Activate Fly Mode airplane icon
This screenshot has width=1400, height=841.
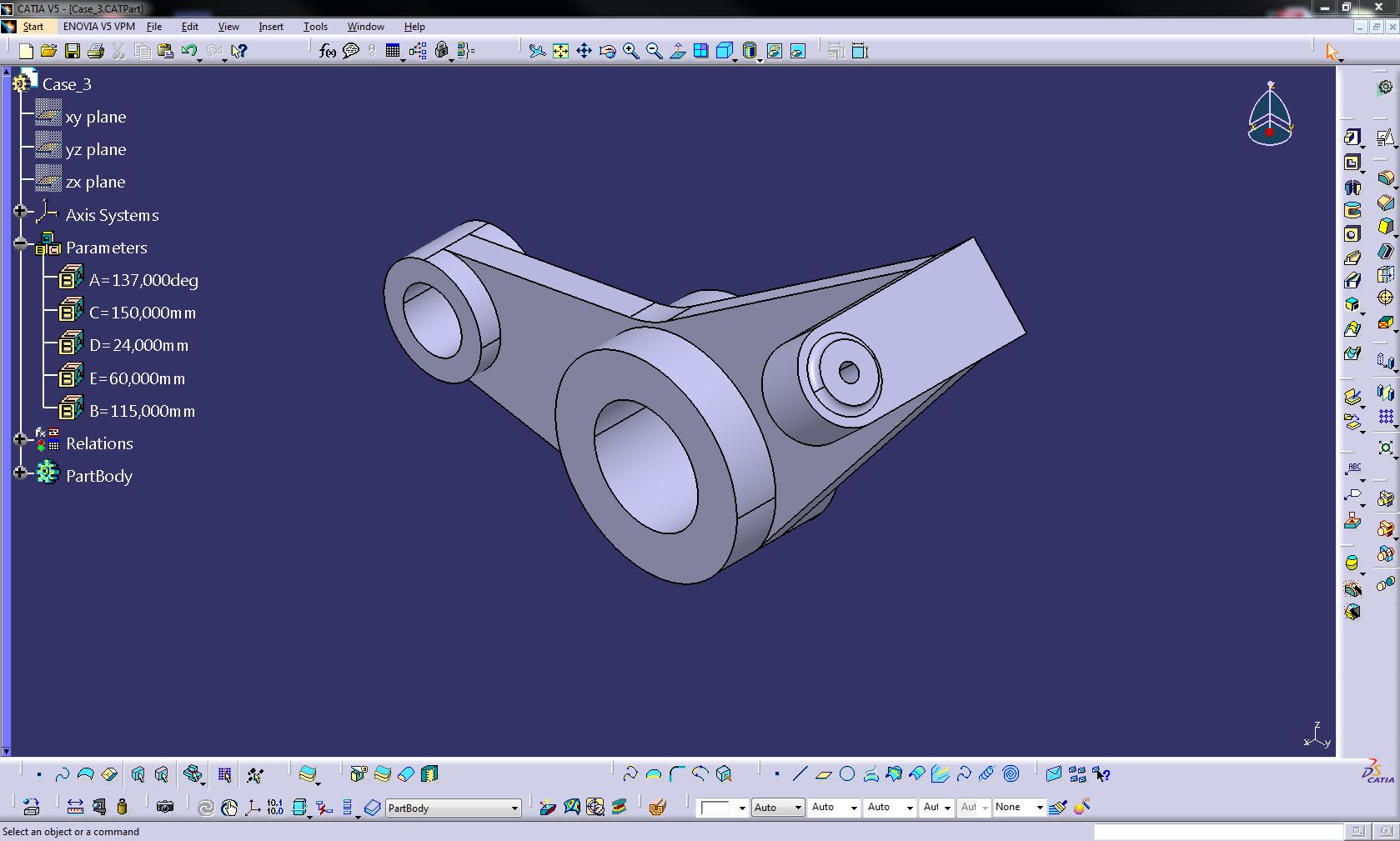click(538, 52)
